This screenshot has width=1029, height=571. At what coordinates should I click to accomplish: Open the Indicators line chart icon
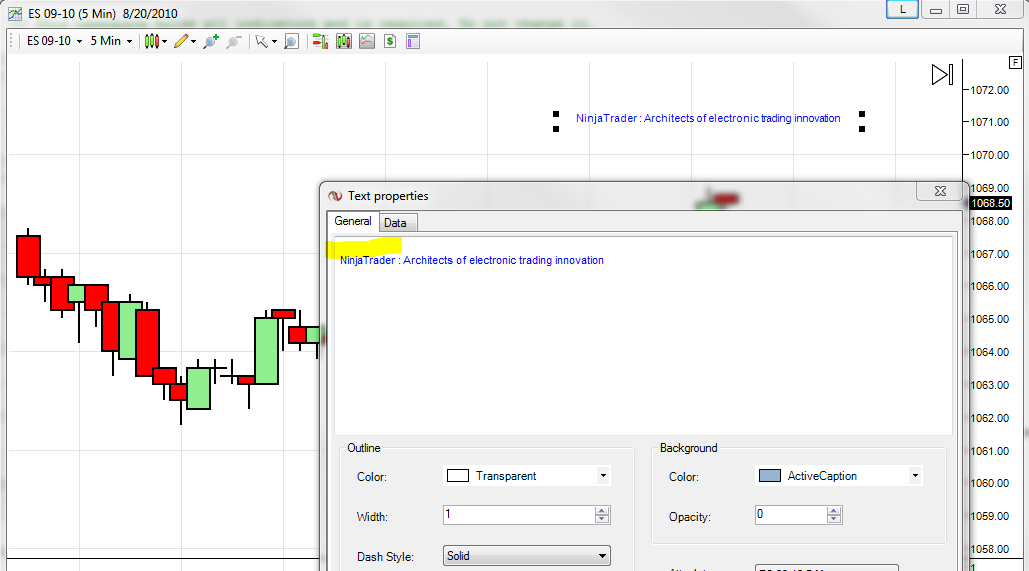(367, 41)
